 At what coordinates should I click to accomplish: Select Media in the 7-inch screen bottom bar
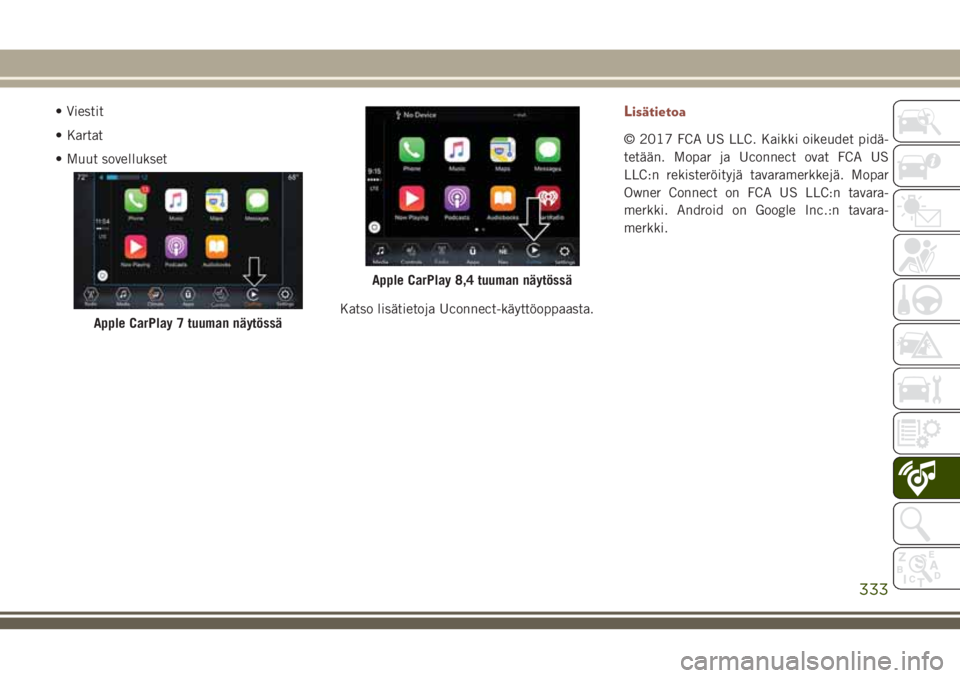coord(123,296)
